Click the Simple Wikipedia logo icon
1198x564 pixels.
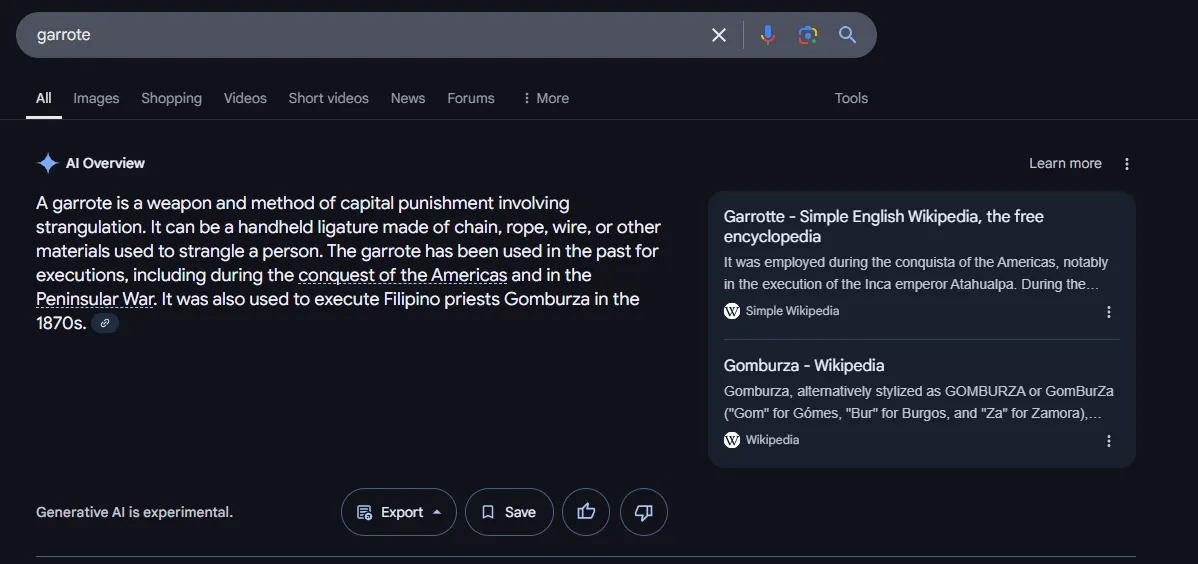point(732,311)
